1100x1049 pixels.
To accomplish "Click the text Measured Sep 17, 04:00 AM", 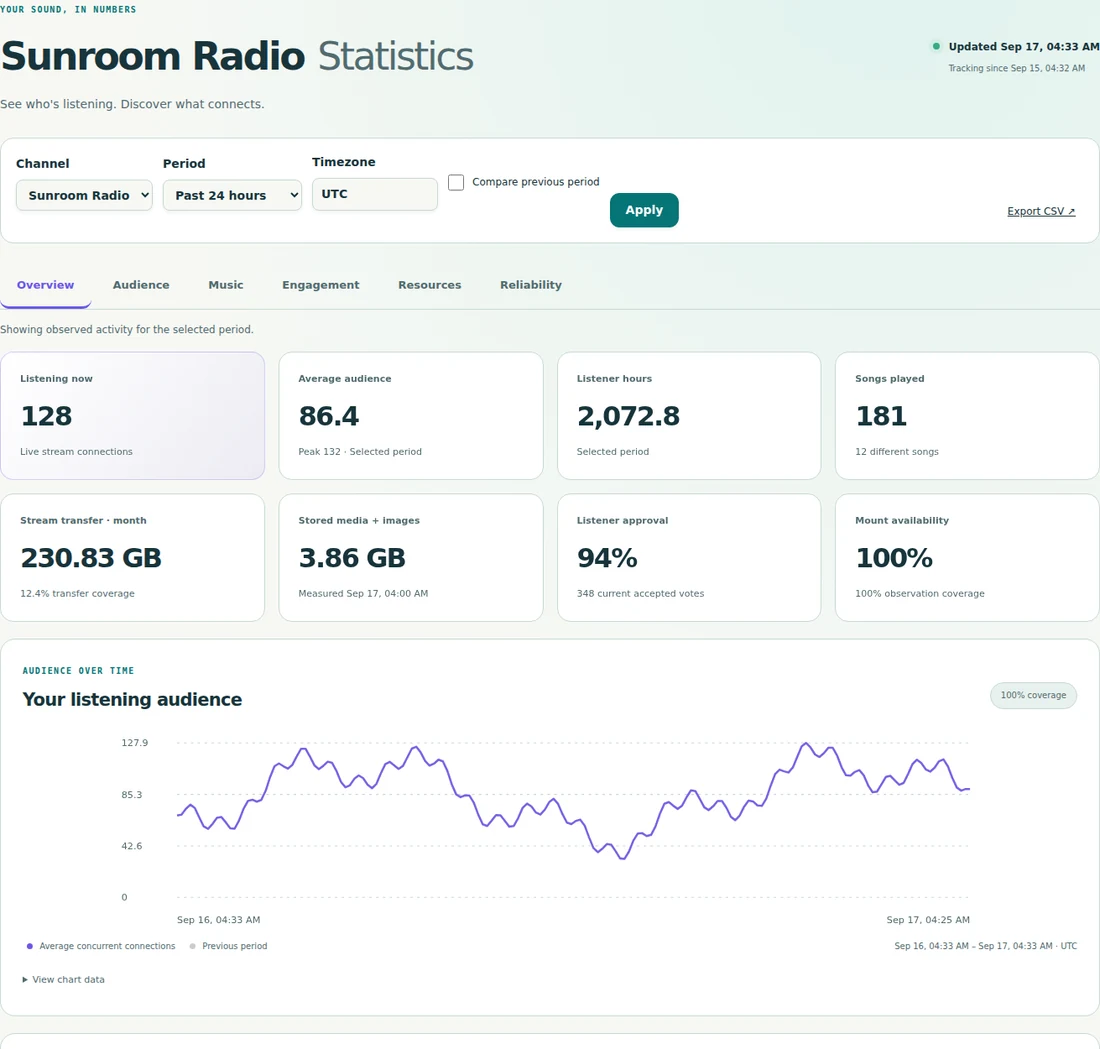I will (x=363, y=594).
